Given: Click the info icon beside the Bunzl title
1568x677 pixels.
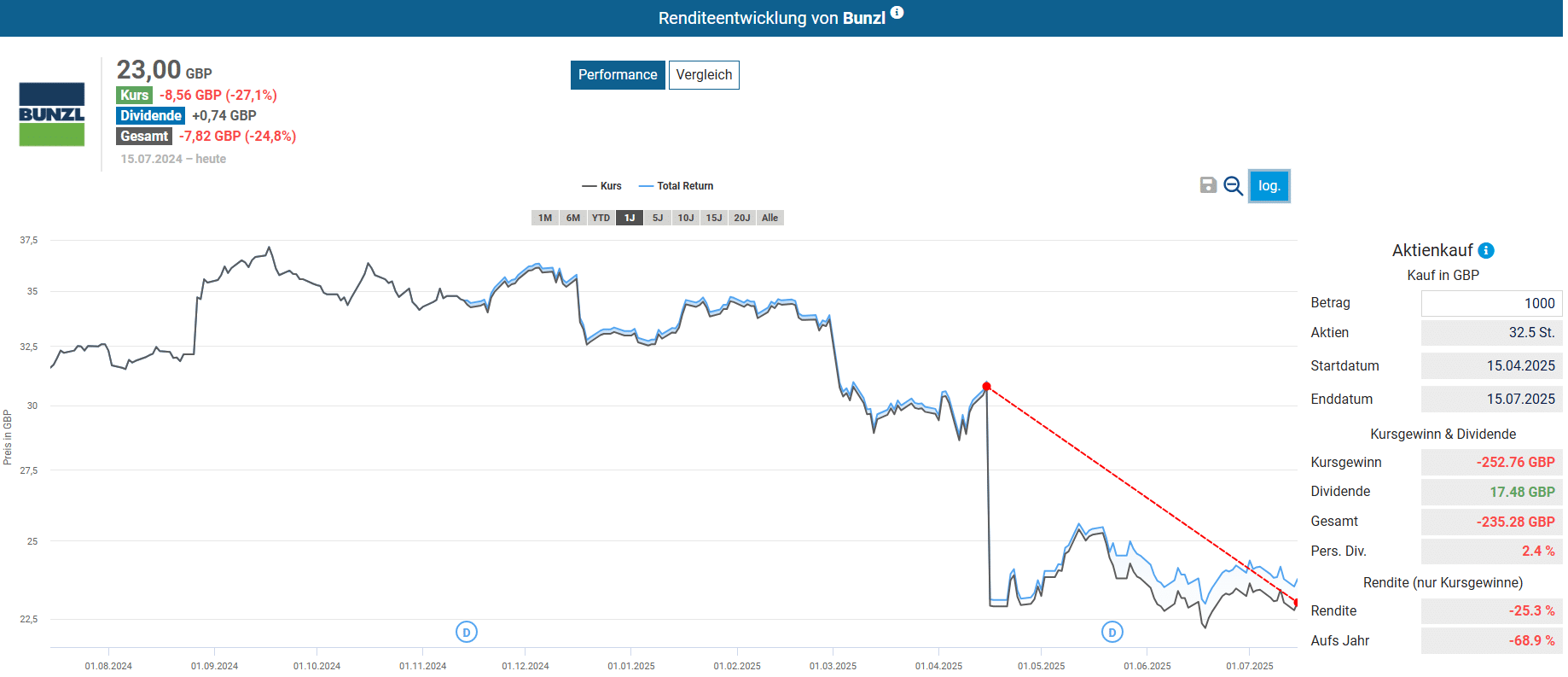Looking at the screenshot, I should 897,13.
